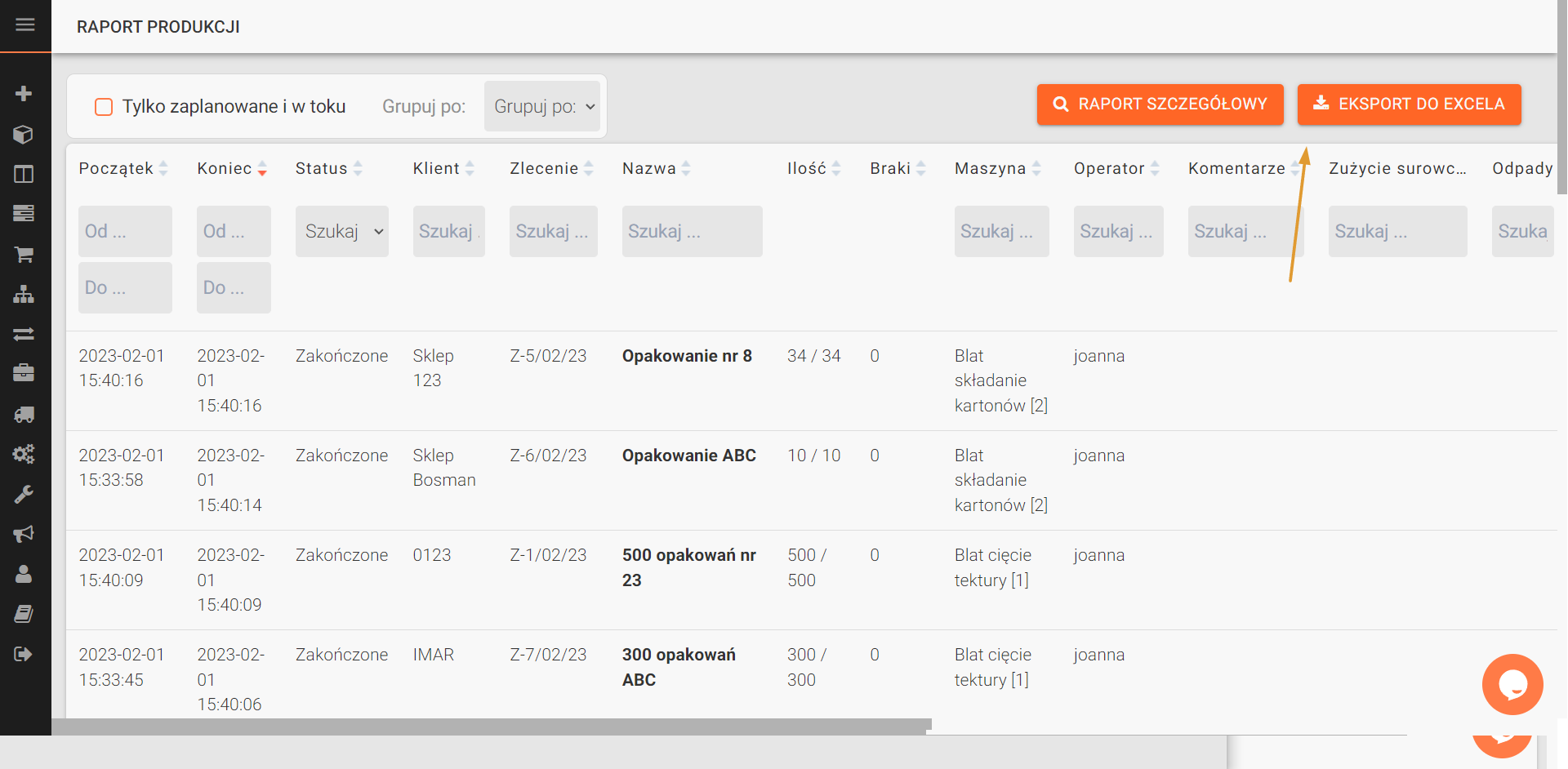Click the 'Eksport do Excela' button
The height and width of the screenshot is (769, 1568).
pyautogui.click(x=1409, y=104)
